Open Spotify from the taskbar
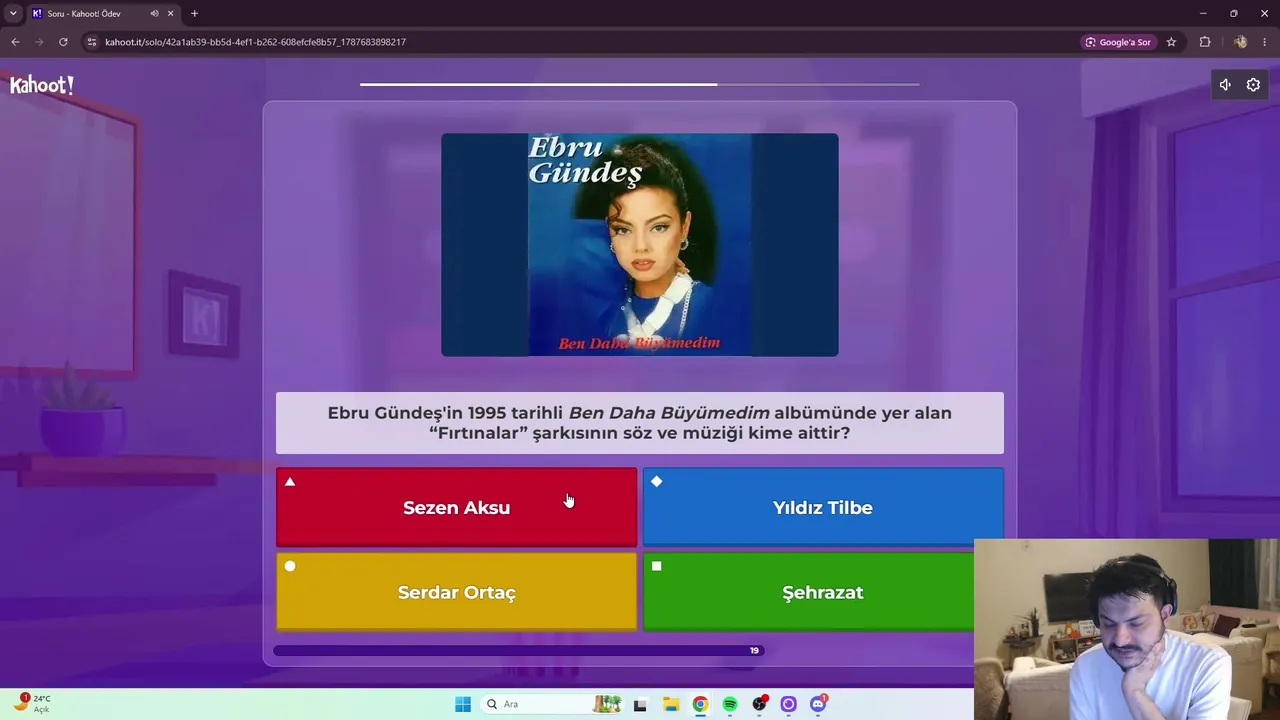Image resolution: width=1280 pixels, height=720 pixels. (730, 704)
